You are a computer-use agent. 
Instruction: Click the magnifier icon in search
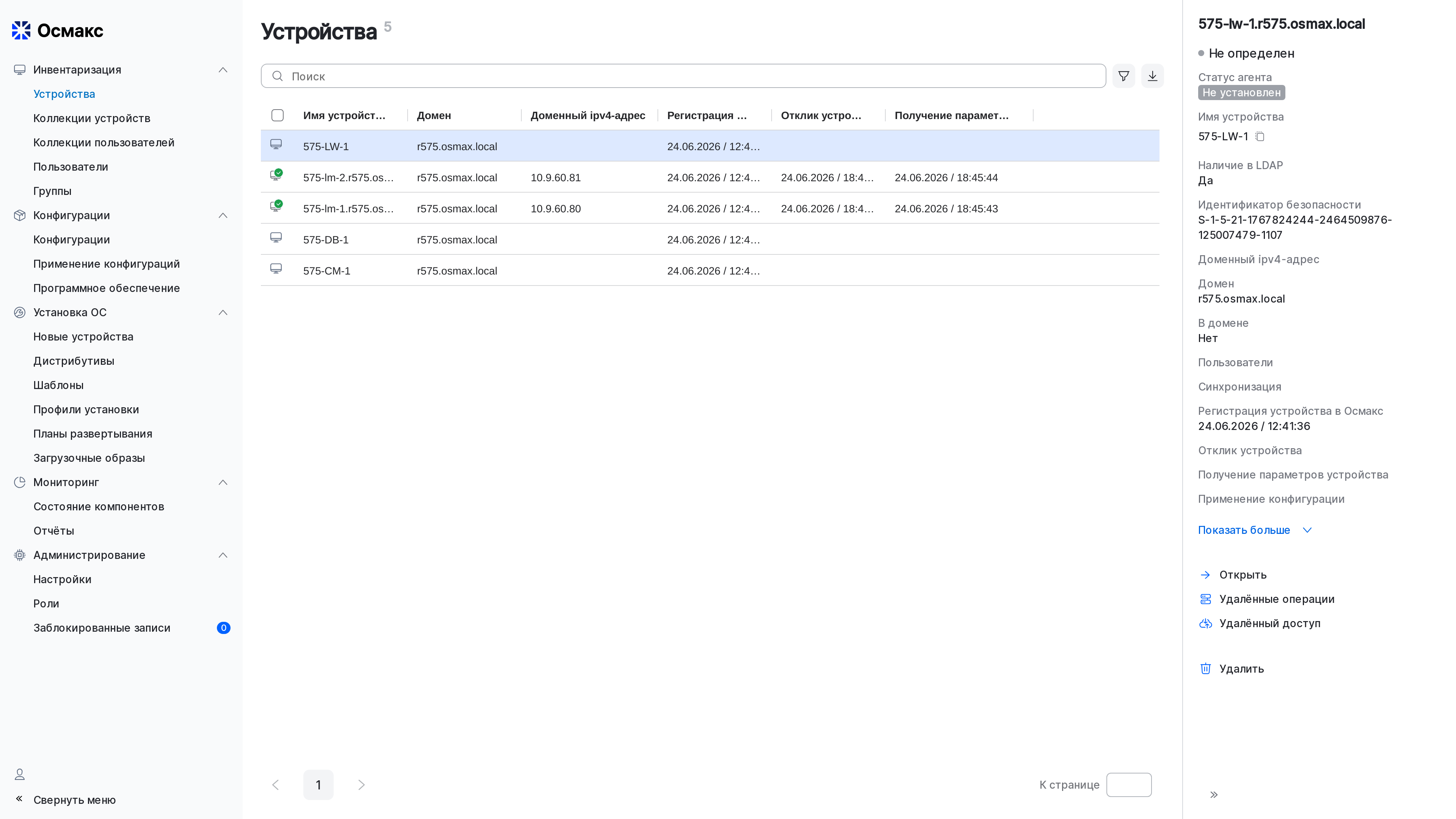tap(278, 76)
